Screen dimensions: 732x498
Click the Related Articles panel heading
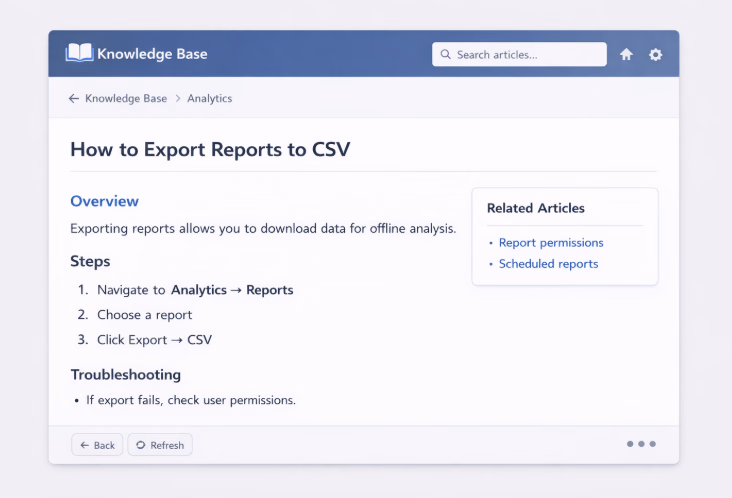click(535, 208)
